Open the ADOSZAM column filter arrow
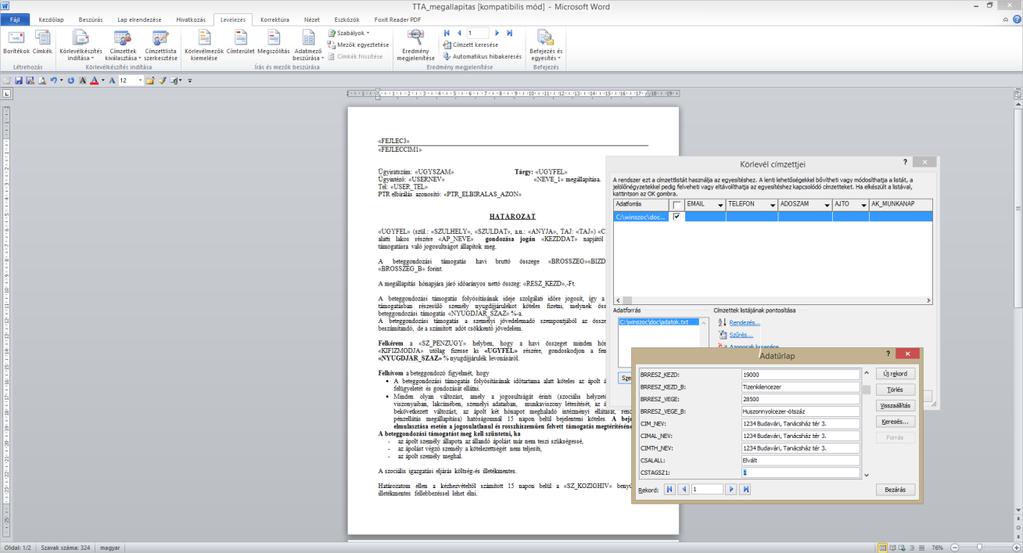1023x553 pixels. (x=827, y=205)
